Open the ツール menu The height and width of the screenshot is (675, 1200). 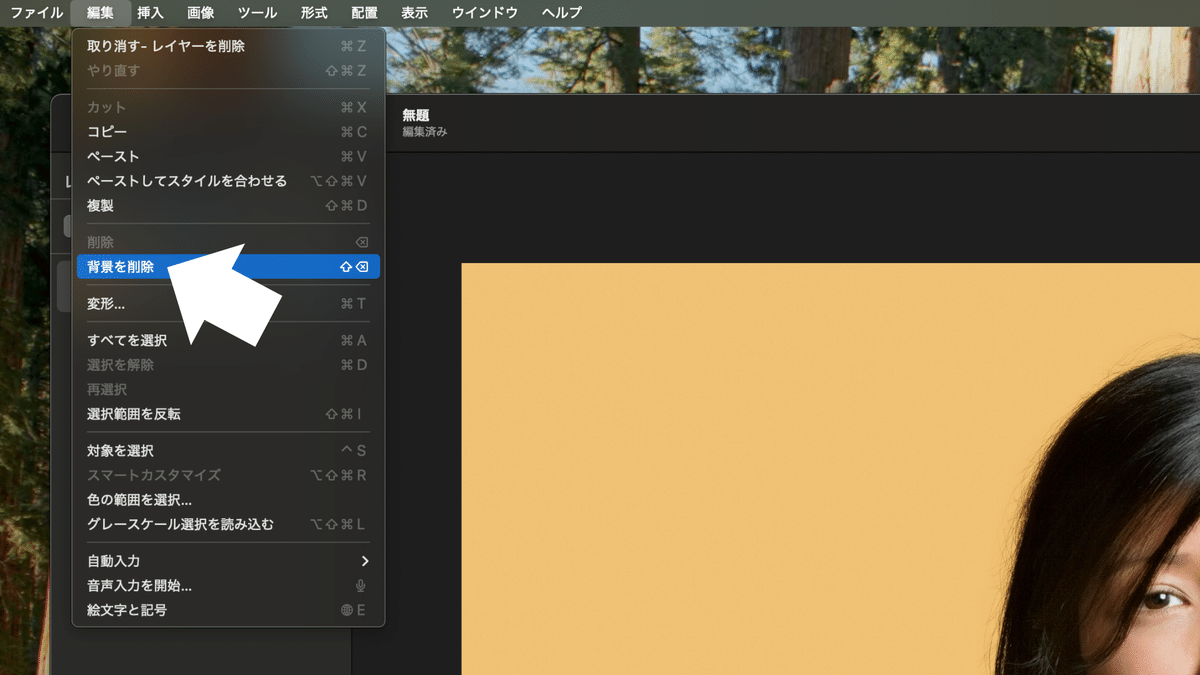[x=258, y=13]
